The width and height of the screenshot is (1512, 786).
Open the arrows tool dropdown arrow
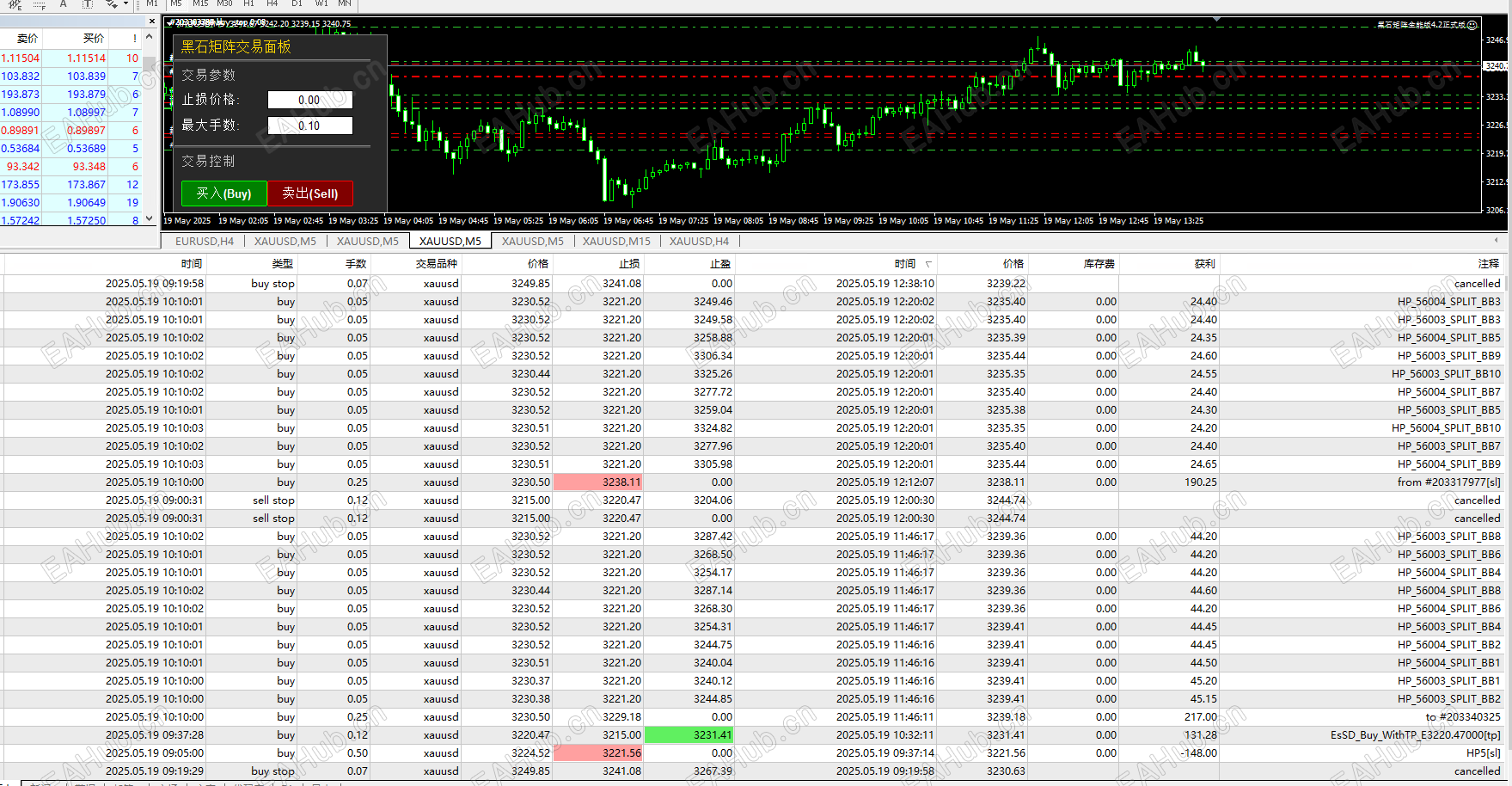click(125, 4)
